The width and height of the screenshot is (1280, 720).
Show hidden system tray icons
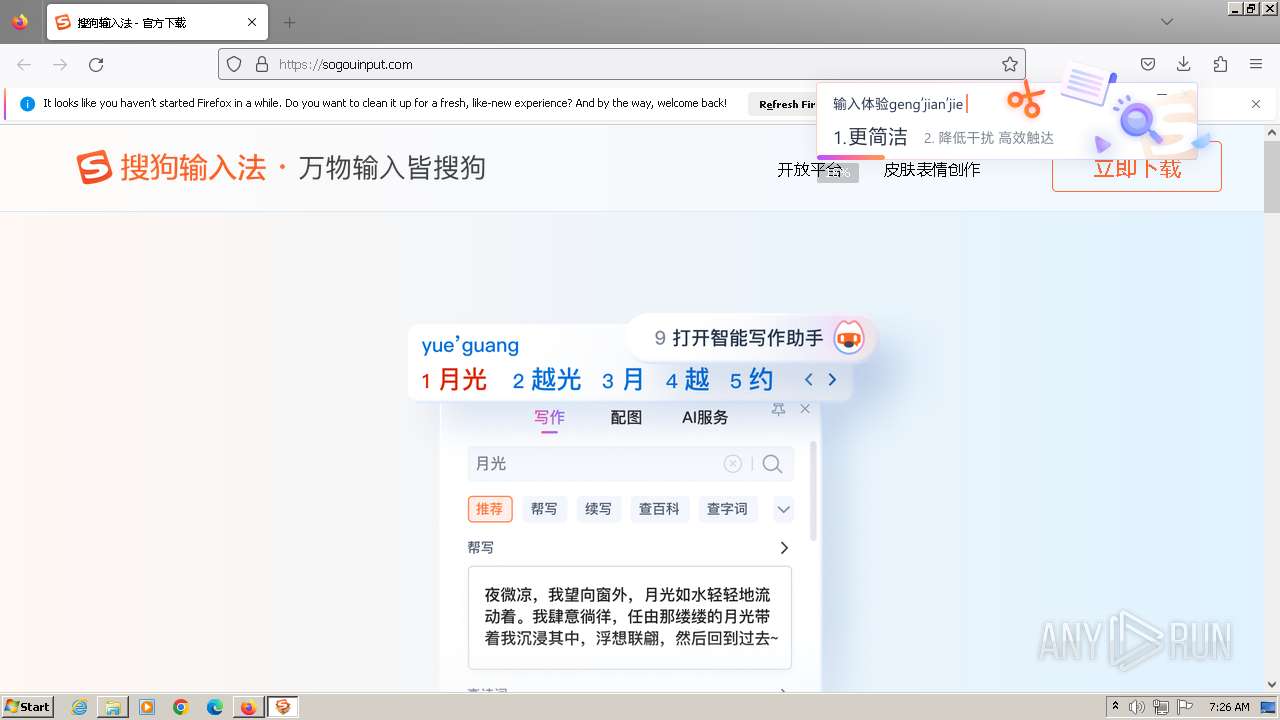(1115, 707)
